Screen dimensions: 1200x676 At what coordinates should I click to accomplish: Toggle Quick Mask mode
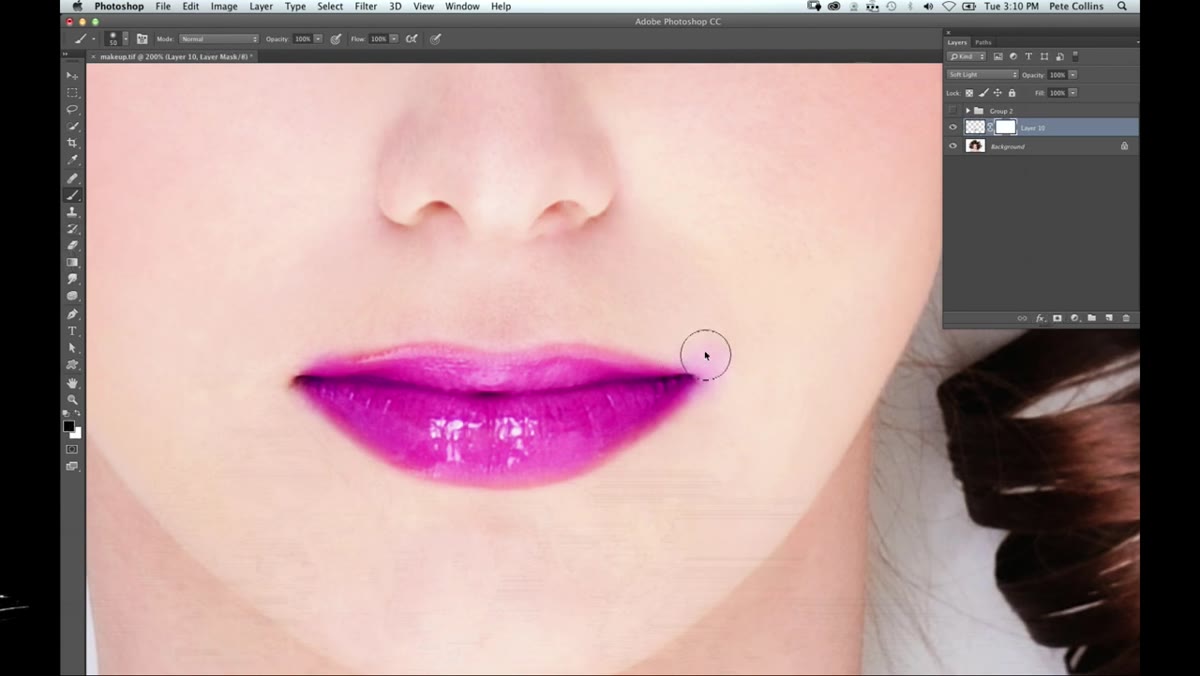[x=72, y=450]
